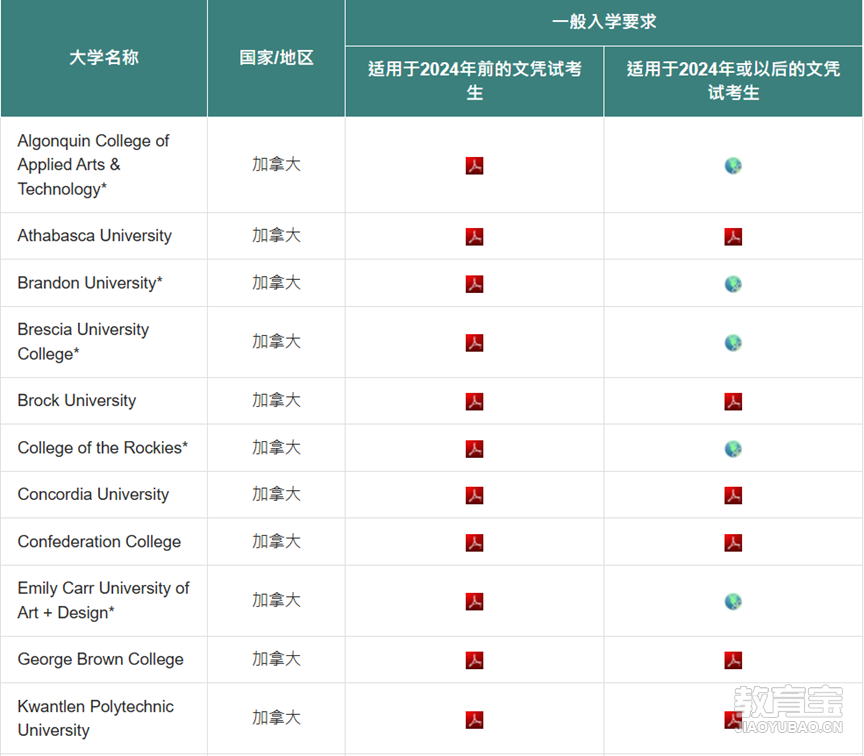Screen dimensions: 864x756
Task: Select the Confederation College name
Action: 99,542
